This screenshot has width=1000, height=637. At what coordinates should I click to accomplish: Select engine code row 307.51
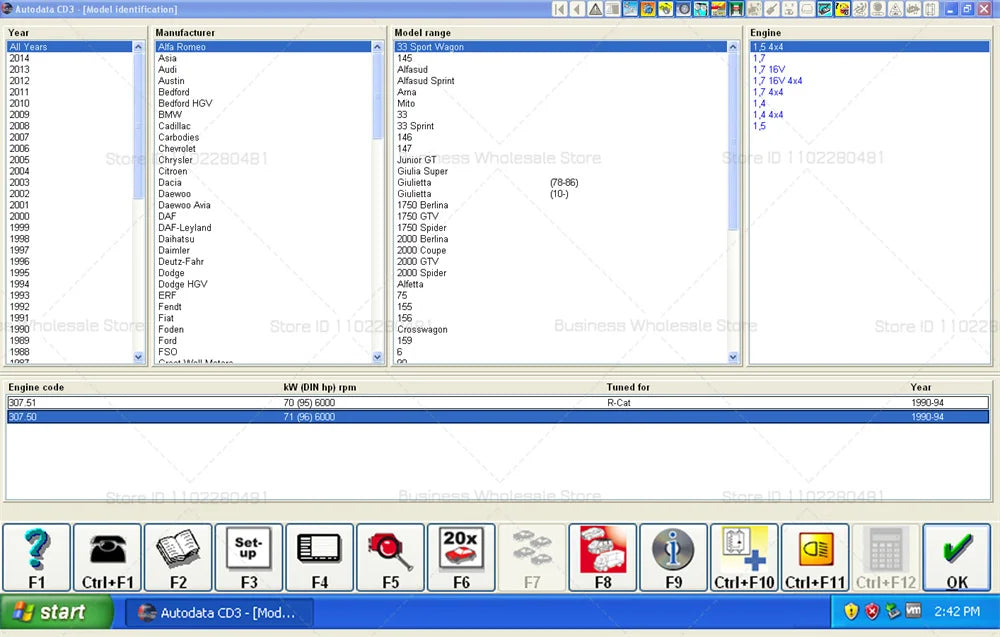[498, 403]
